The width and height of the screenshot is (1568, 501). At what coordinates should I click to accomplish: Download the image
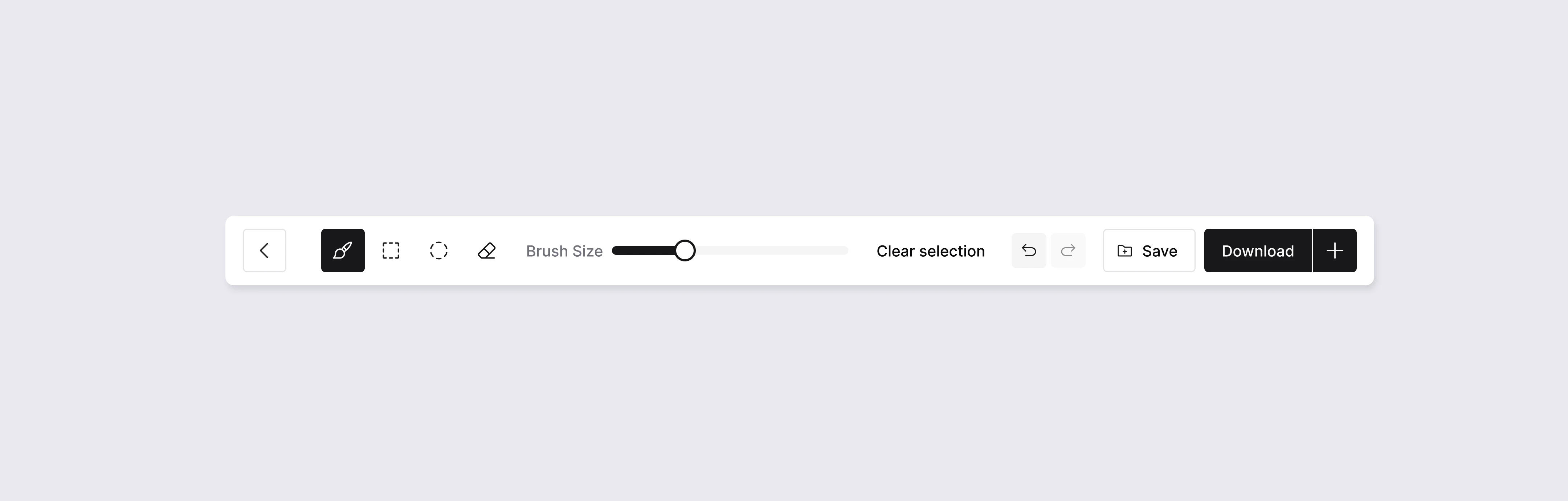pos(1258,250)
